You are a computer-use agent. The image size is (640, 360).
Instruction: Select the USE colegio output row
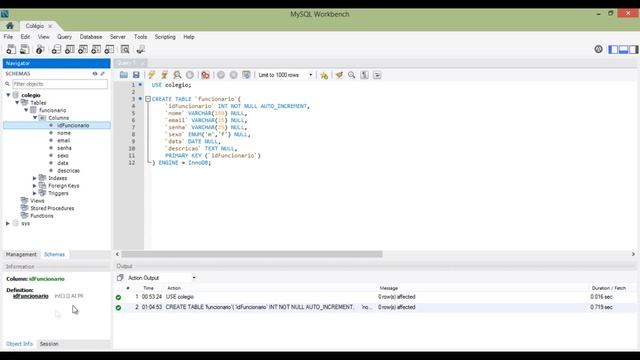coord(375,297)
